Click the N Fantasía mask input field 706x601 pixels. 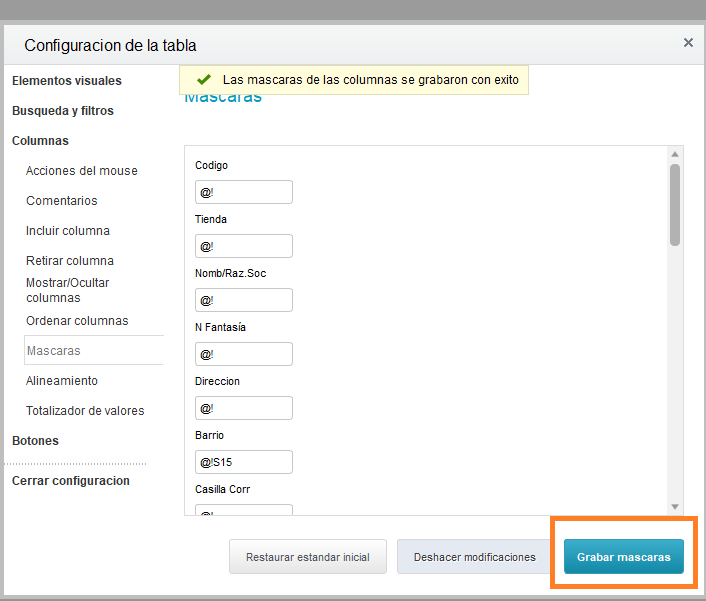[244, 354]
